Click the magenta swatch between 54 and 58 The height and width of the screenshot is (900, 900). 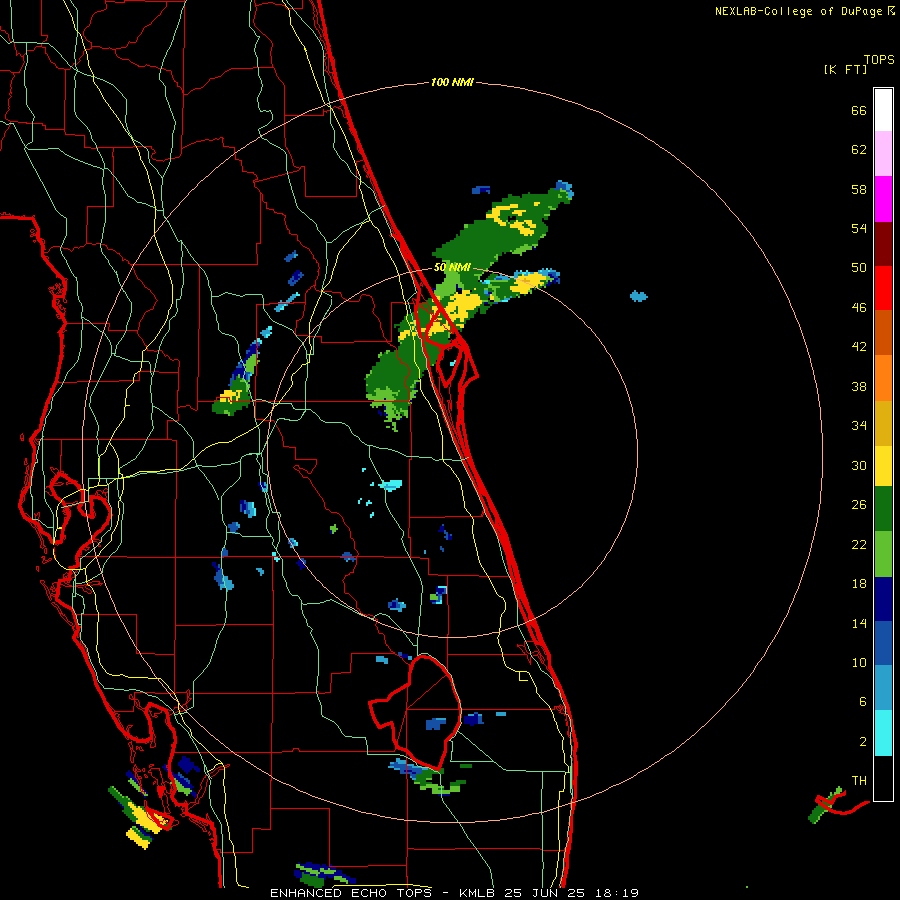(x=883, y=199)
